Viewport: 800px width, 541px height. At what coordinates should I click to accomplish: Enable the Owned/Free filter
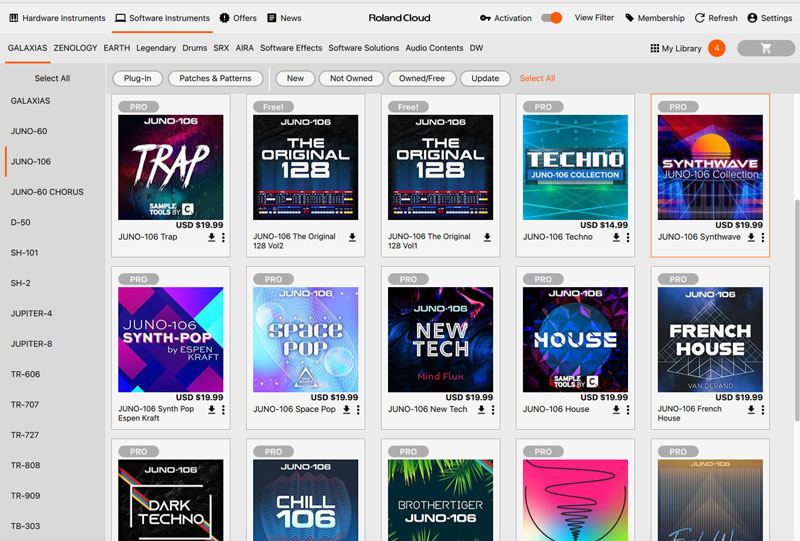[422, 78]
